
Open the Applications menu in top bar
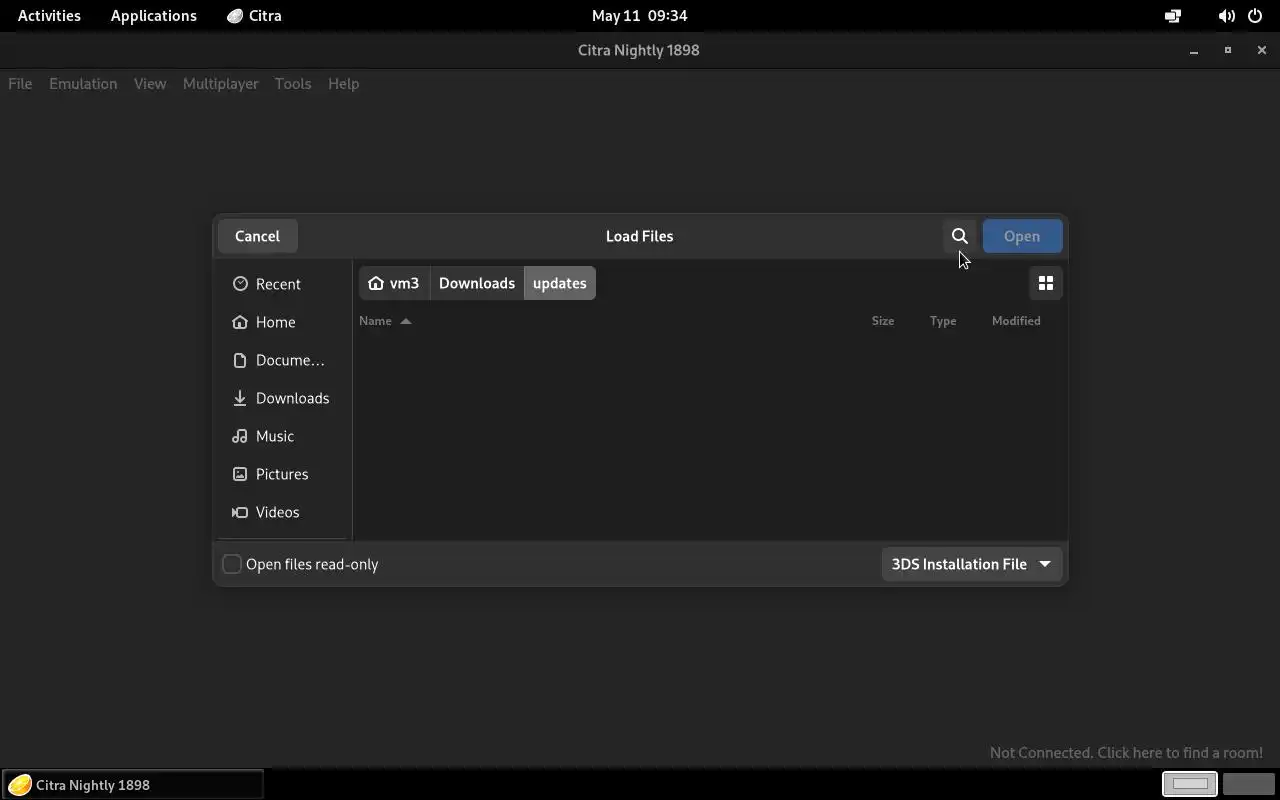(x=154, y=16)
